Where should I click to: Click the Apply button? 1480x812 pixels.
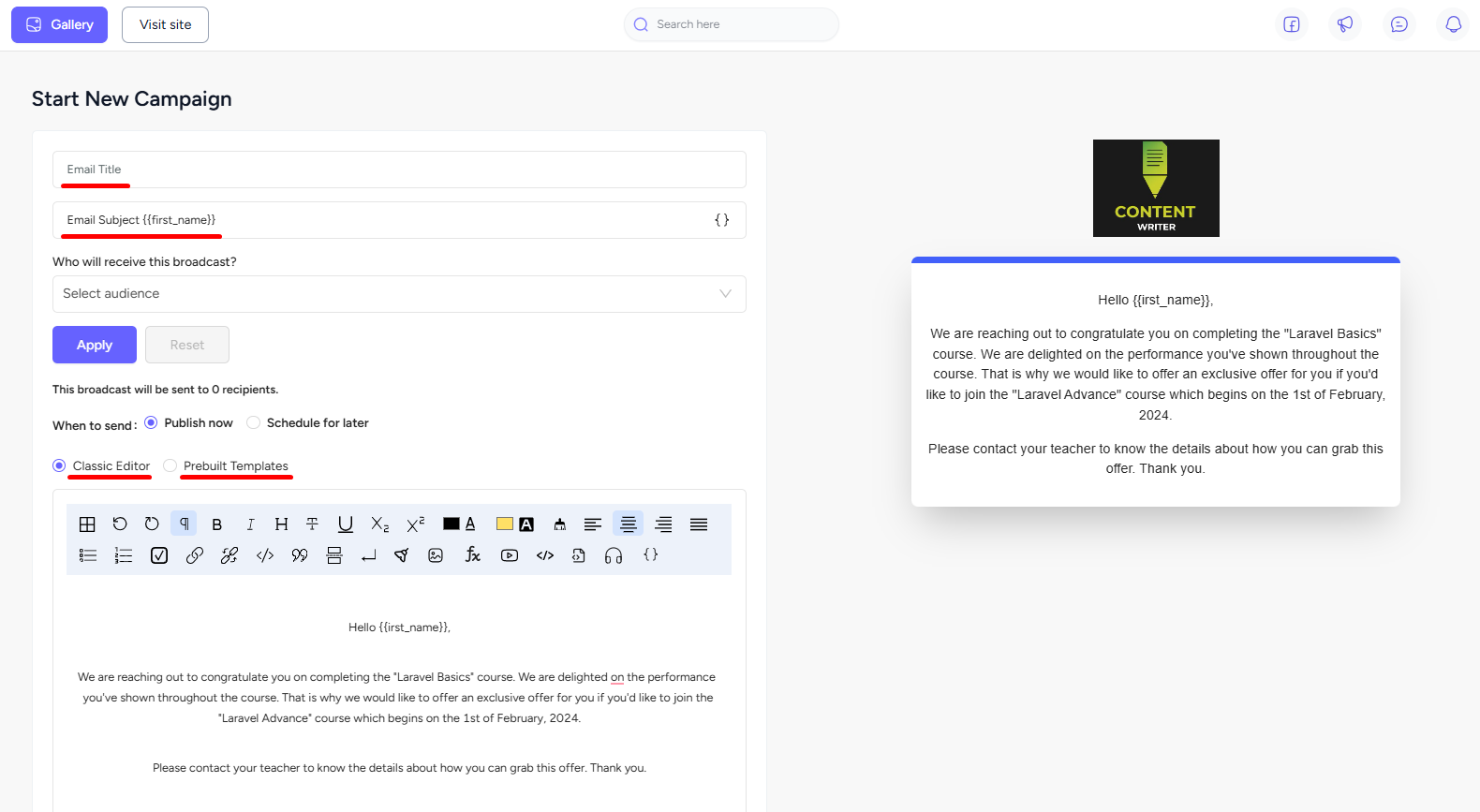[95, 345]
